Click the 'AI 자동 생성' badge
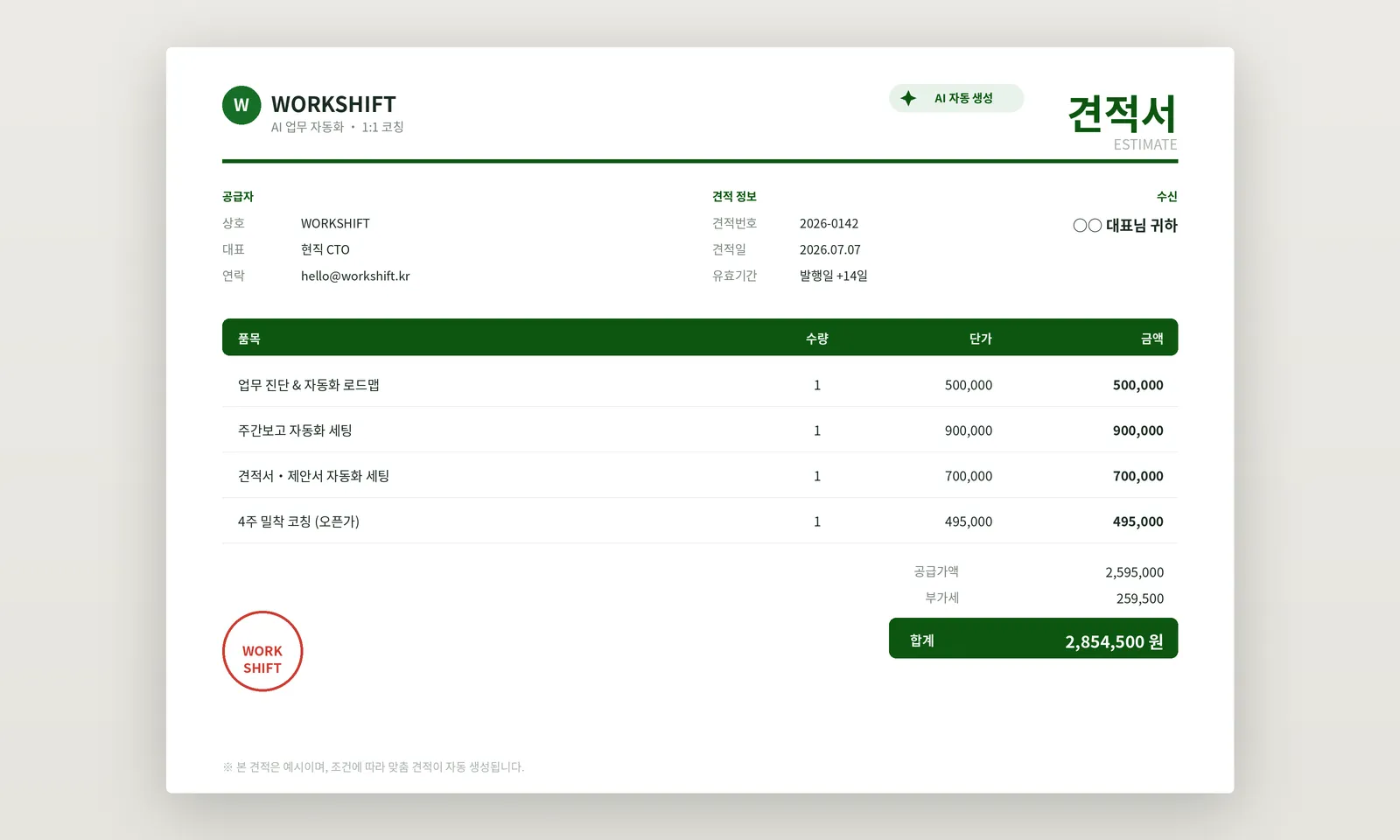 pyautogui.click(x=956, y=98)
